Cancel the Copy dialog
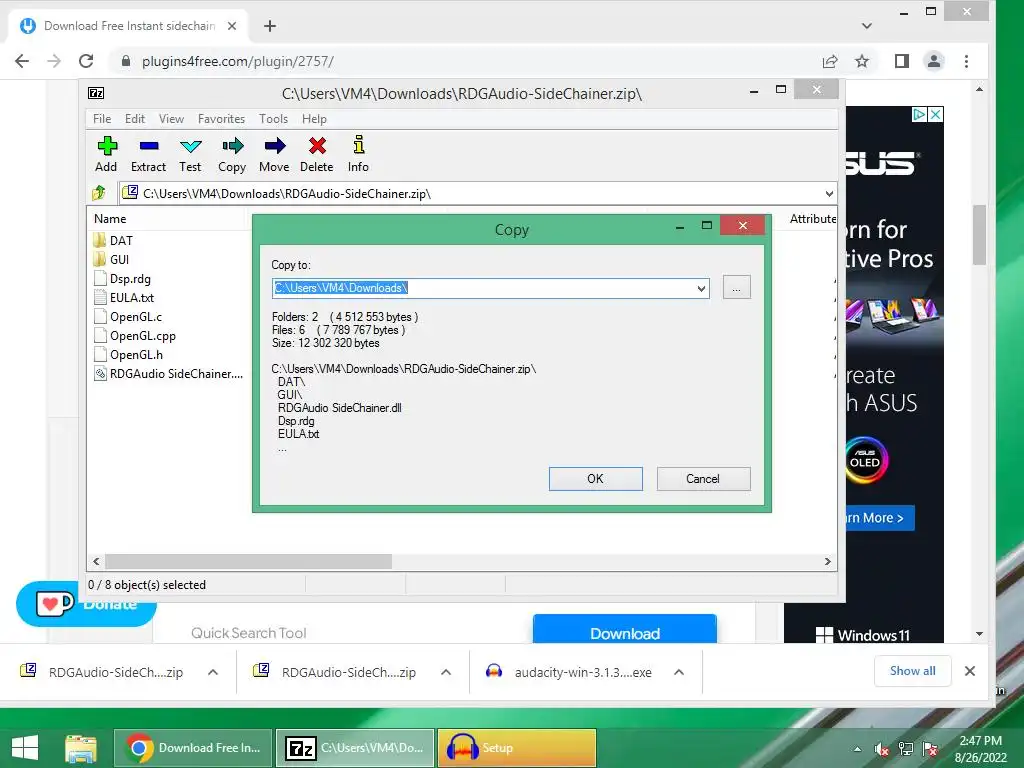The image size is (1024, 768). pos(703,479)
